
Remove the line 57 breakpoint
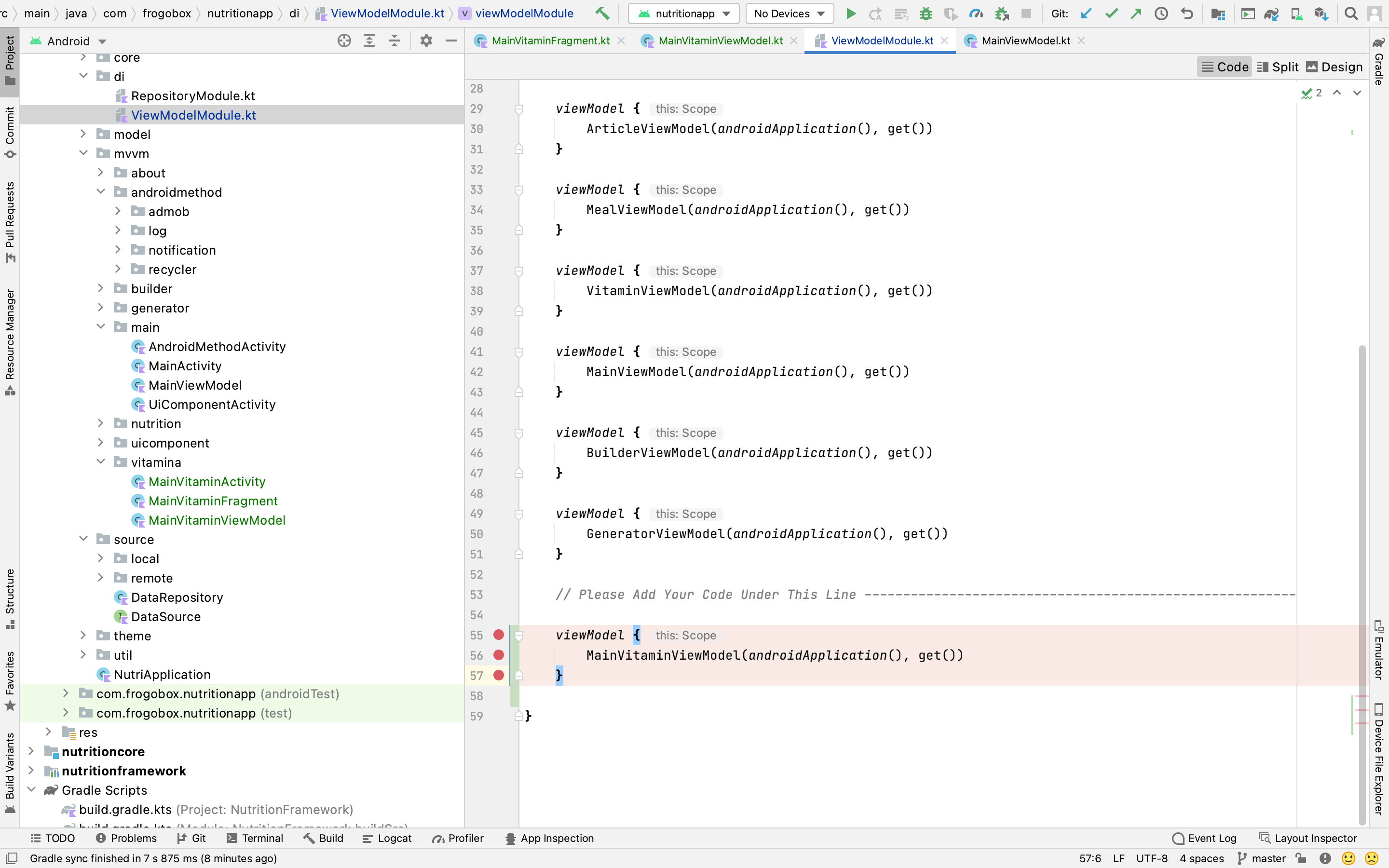(x=498, y=675)
